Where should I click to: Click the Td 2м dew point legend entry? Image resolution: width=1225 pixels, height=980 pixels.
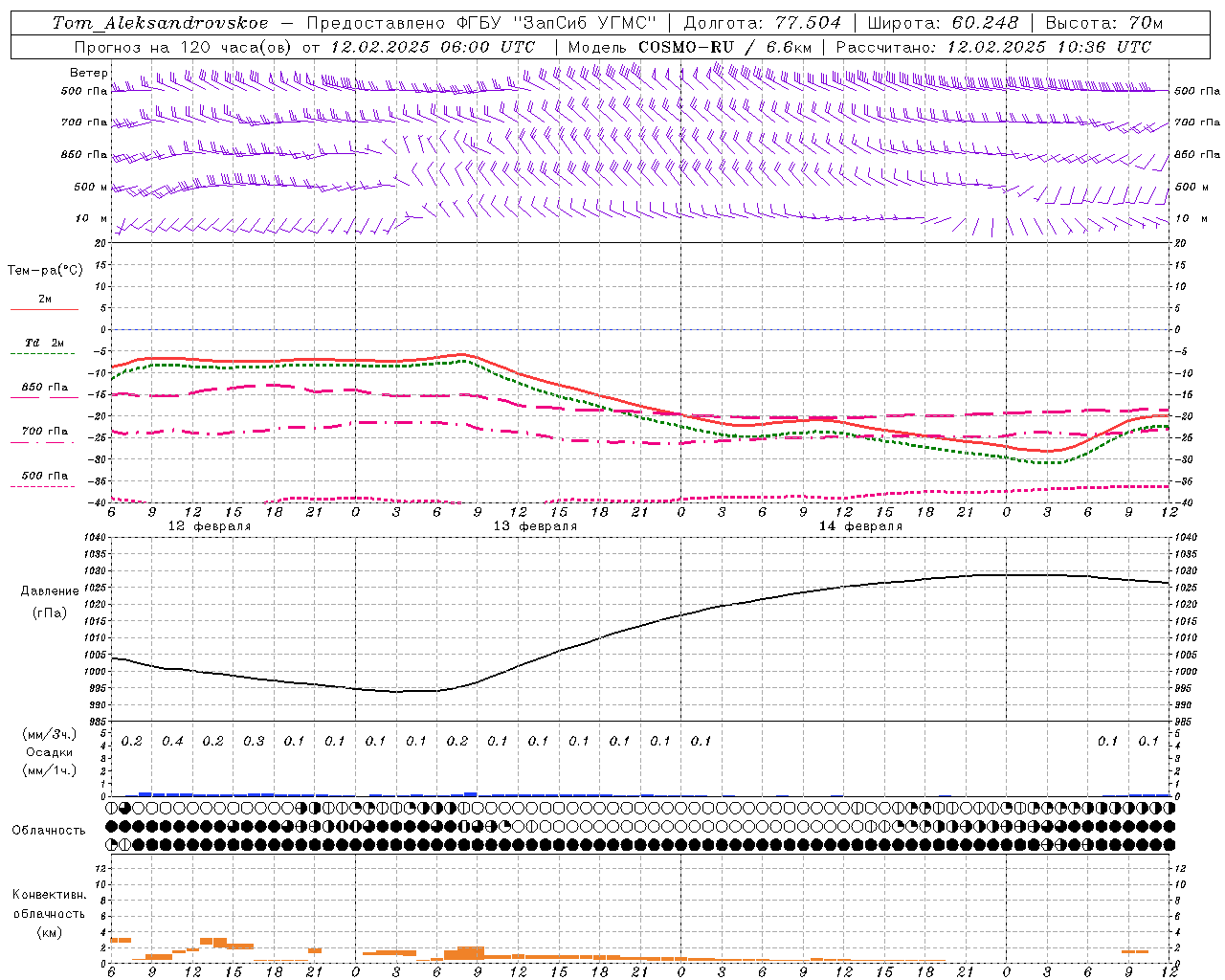[x=44, y=343]
